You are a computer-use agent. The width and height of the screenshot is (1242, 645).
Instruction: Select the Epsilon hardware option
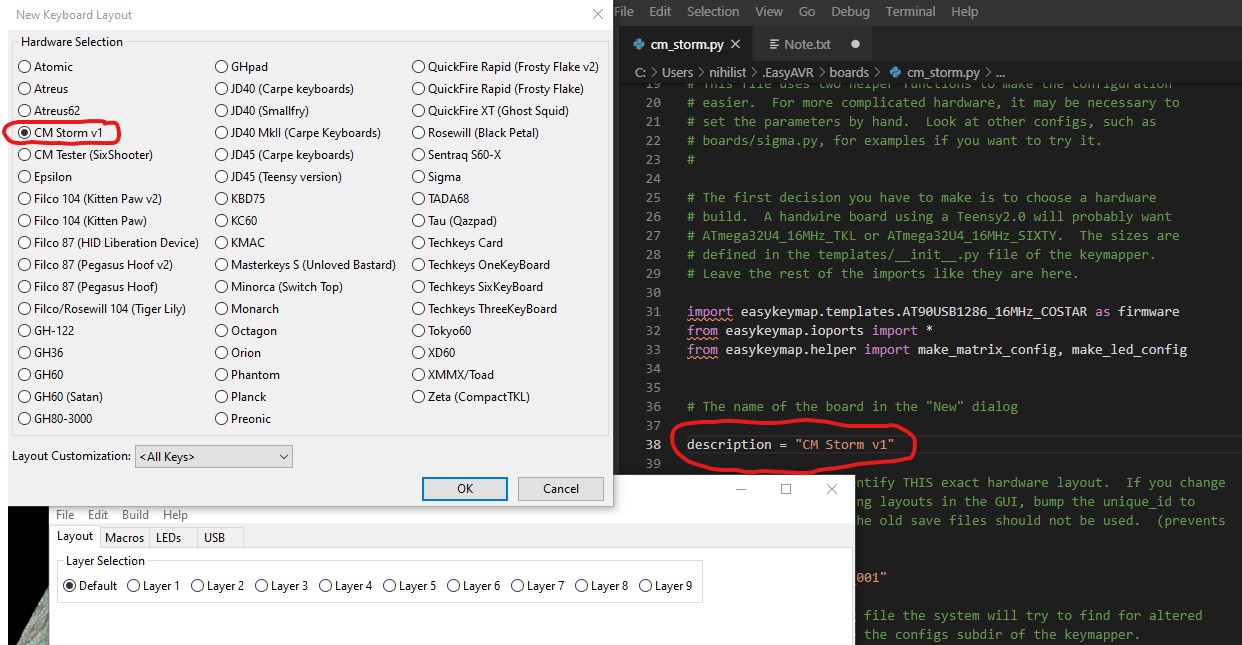click(x=45, y=177)
